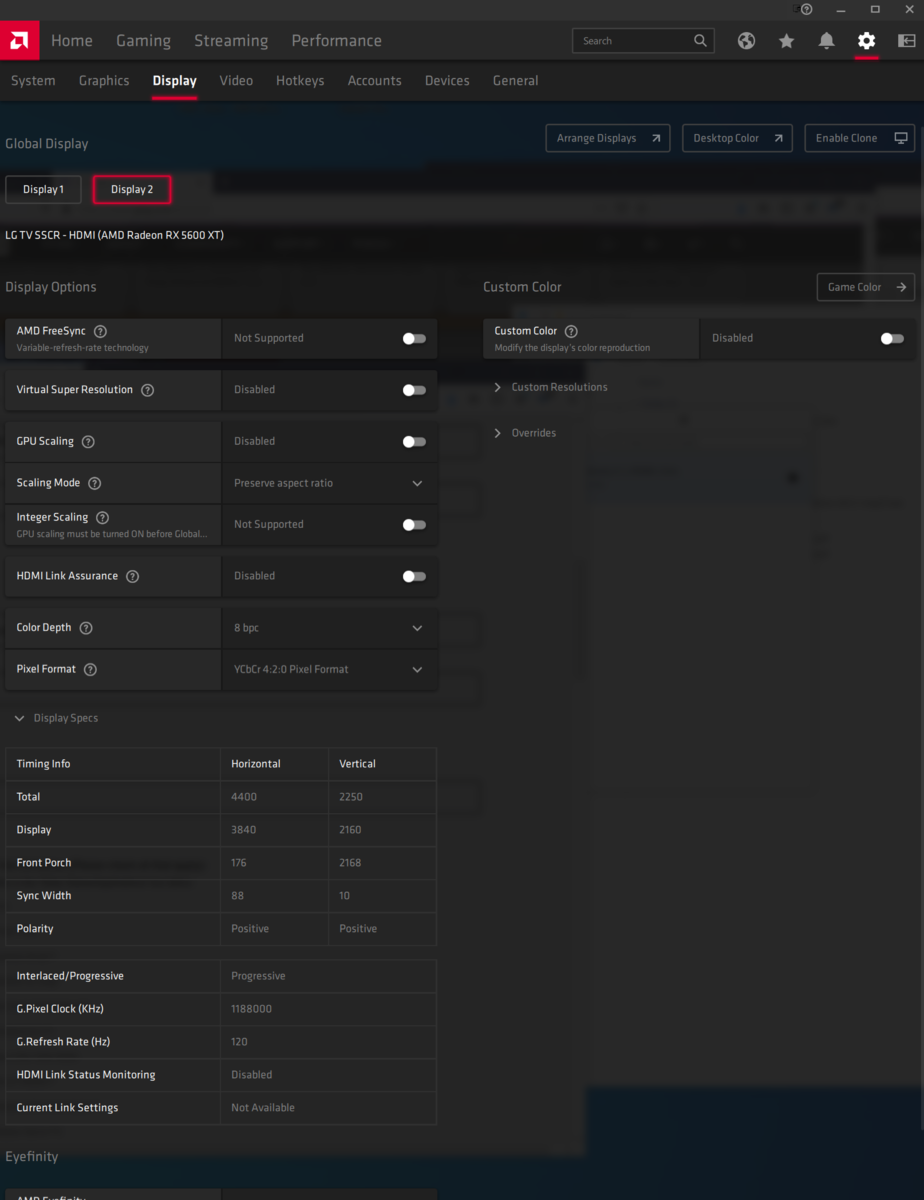Go to Gaming tab
This screenshot has width=924, height=1200.
143,41
